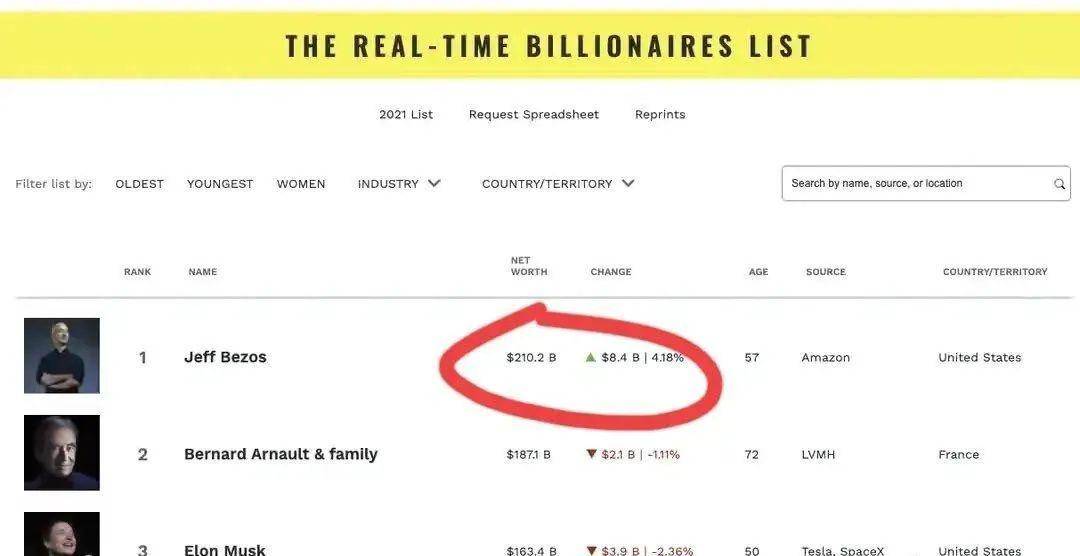Open Elon Musk profile photo
1080x556 pixels.
62,535
